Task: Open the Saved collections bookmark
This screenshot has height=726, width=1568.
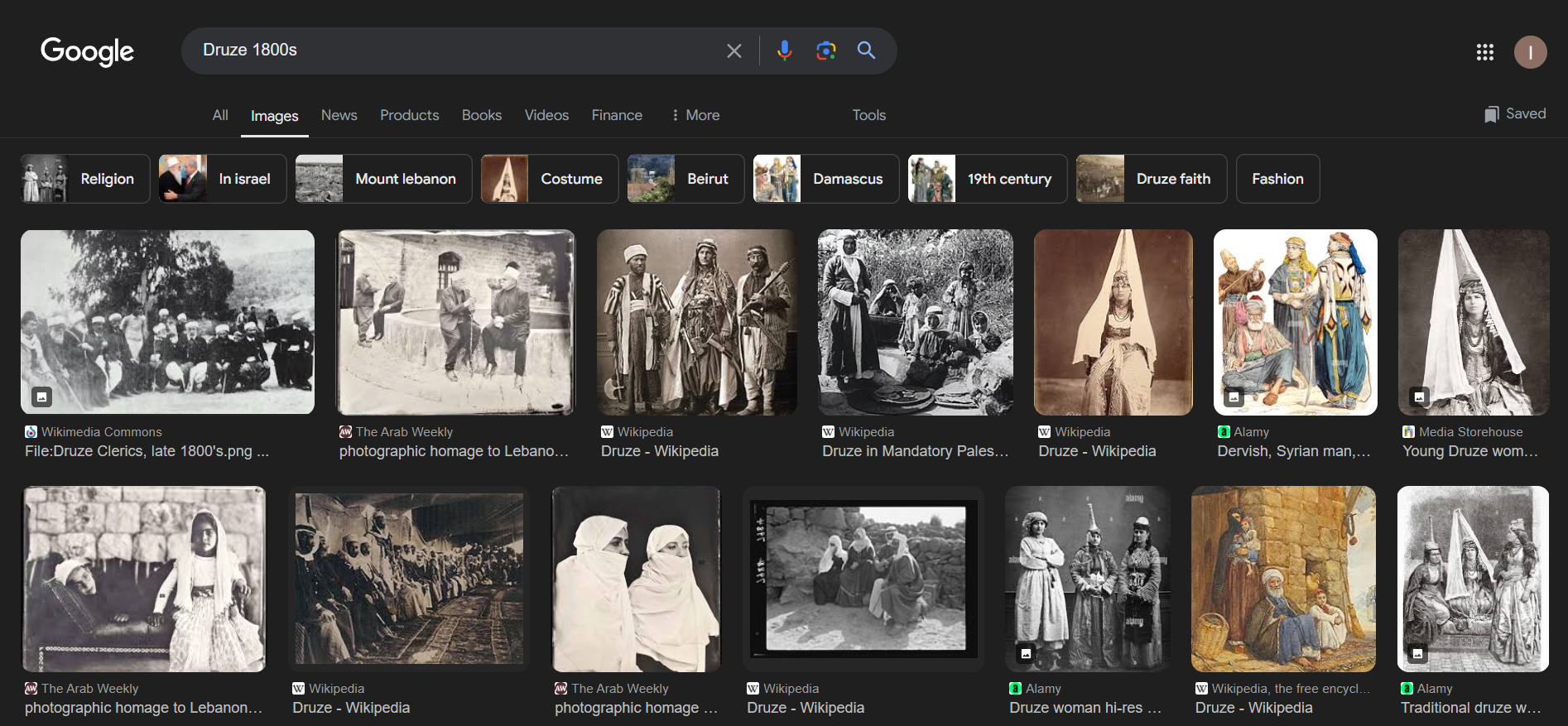Action: [x=1515, y=114]
